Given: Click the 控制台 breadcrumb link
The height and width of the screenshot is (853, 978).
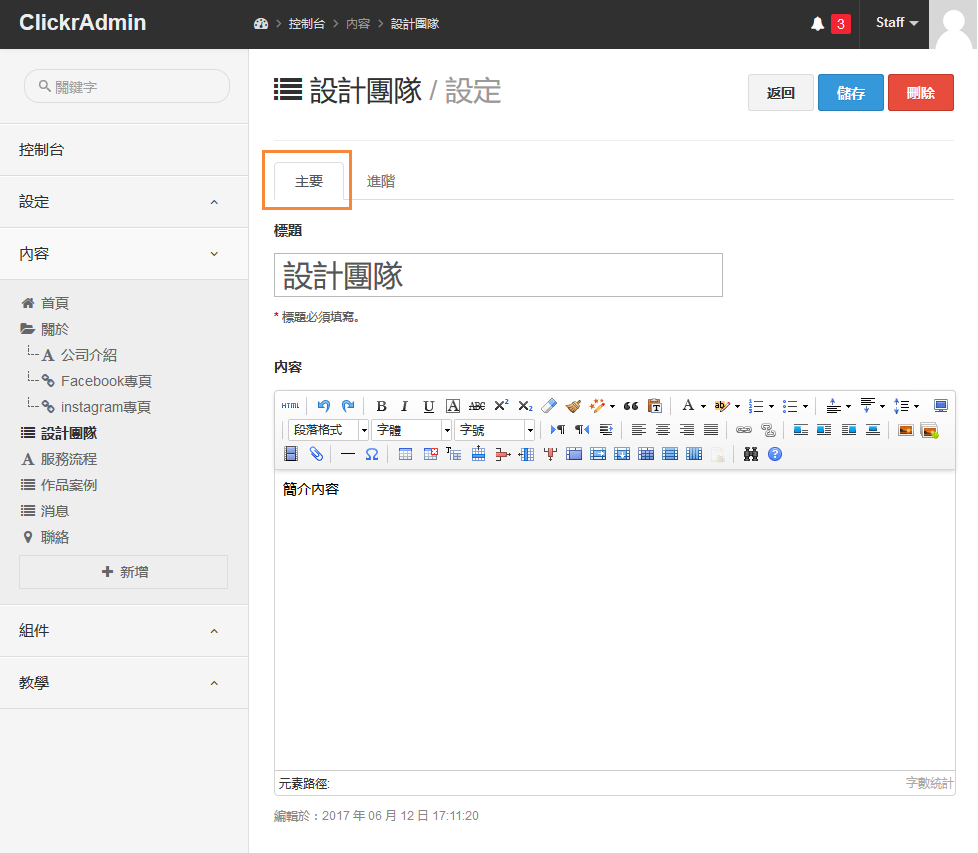Looking at the screenshot, I should pos(306,24).
